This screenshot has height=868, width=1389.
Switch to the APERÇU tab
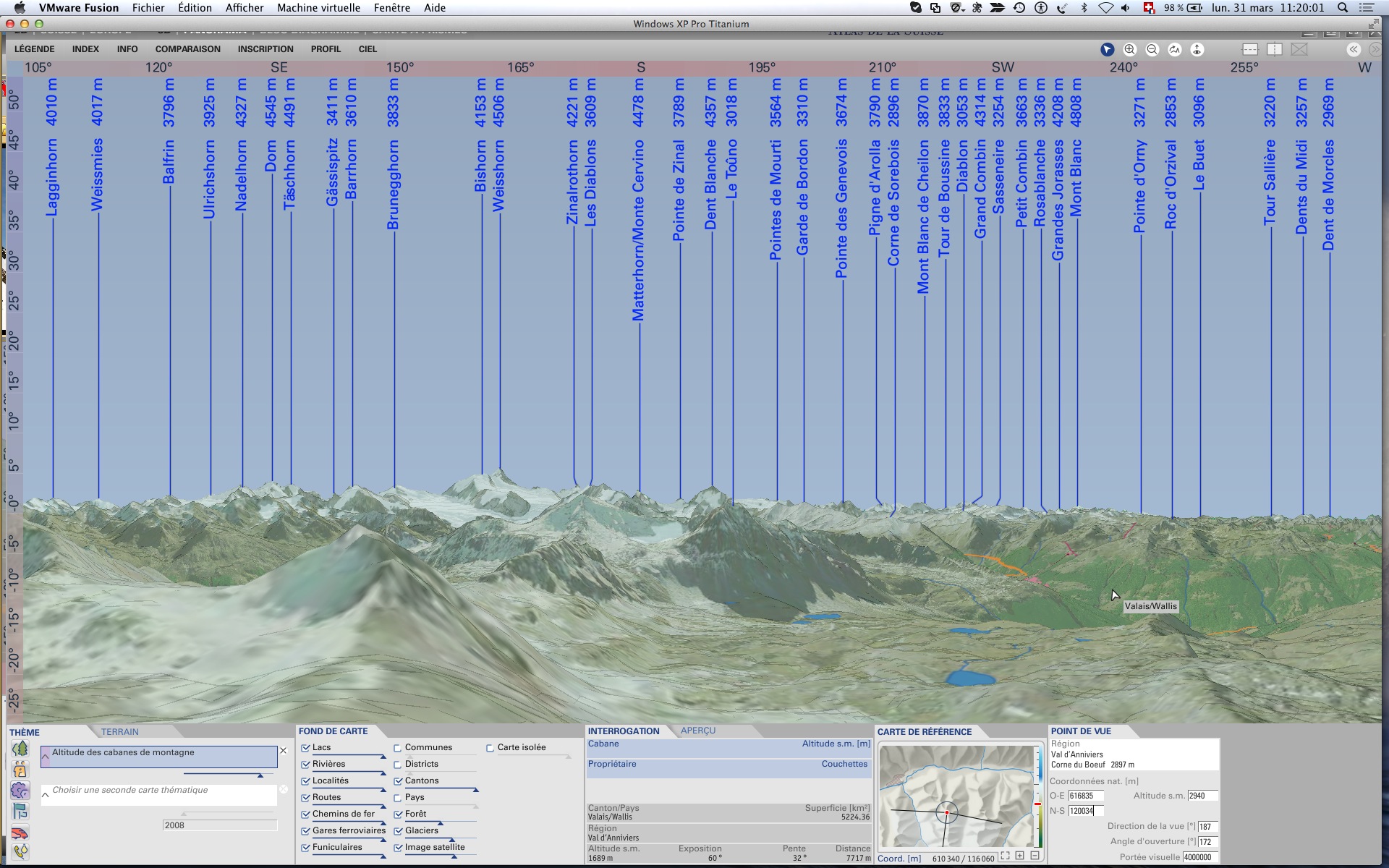point(697,731)
